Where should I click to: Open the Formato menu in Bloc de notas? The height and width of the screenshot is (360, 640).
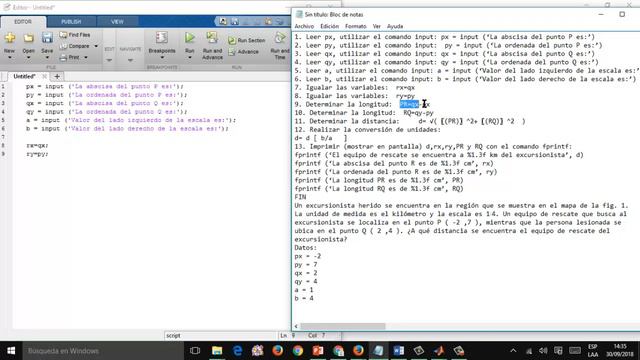(x=356, y=26)
